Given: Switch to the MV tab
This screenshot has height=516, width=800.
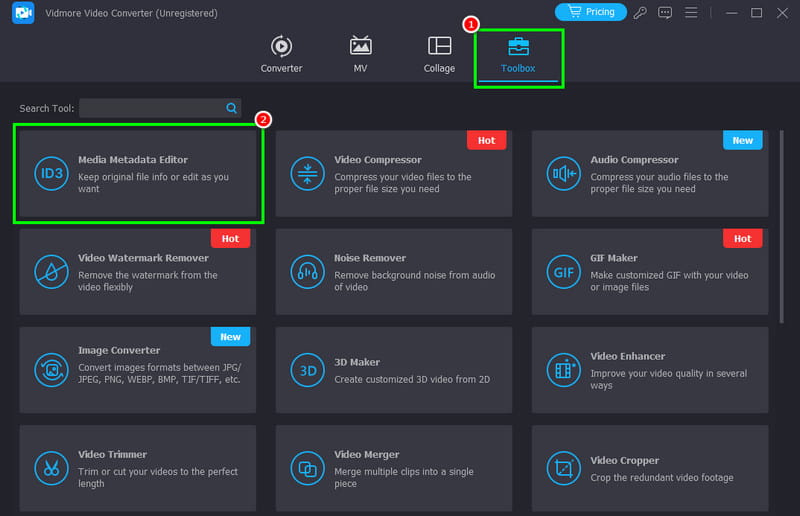Looking at the screenshot, I should [360, 55].
